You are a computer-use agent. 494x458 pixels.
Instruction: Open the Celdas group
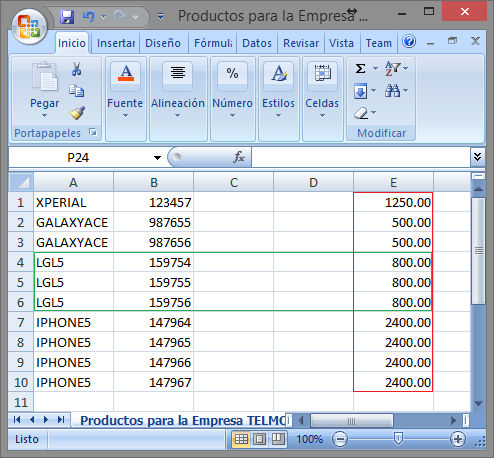click(x=322, y=99)
